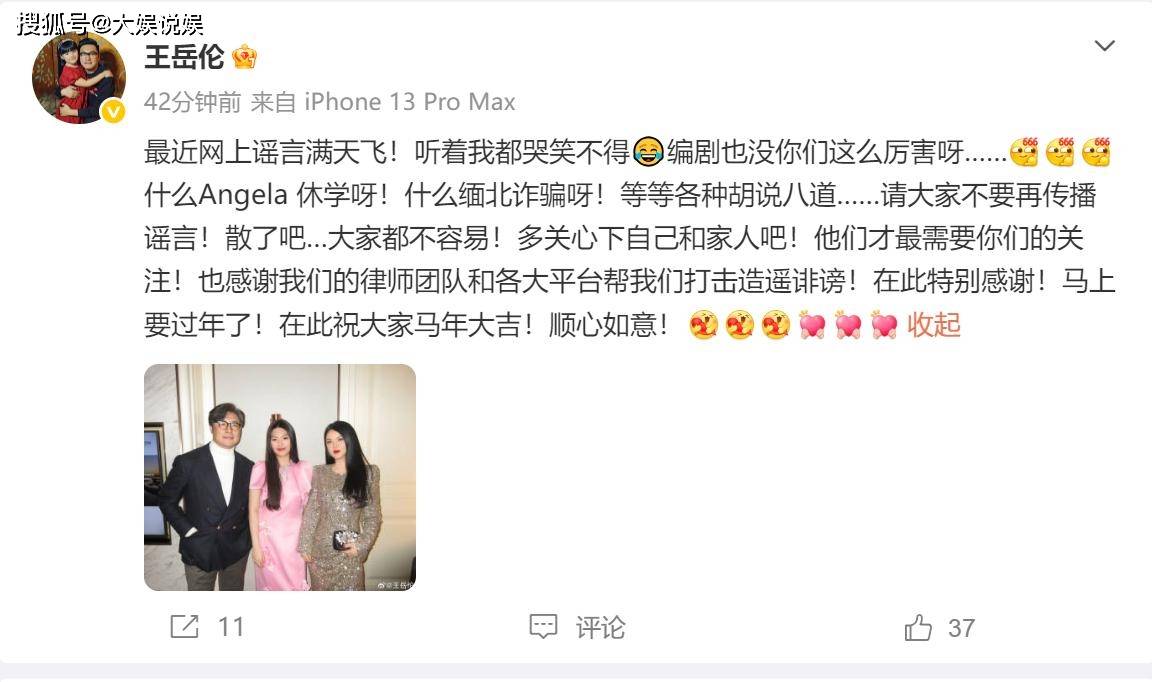Click the last pink heart emoji
The width and height of the screenshot is (1152, 682).
click(884, 324)
